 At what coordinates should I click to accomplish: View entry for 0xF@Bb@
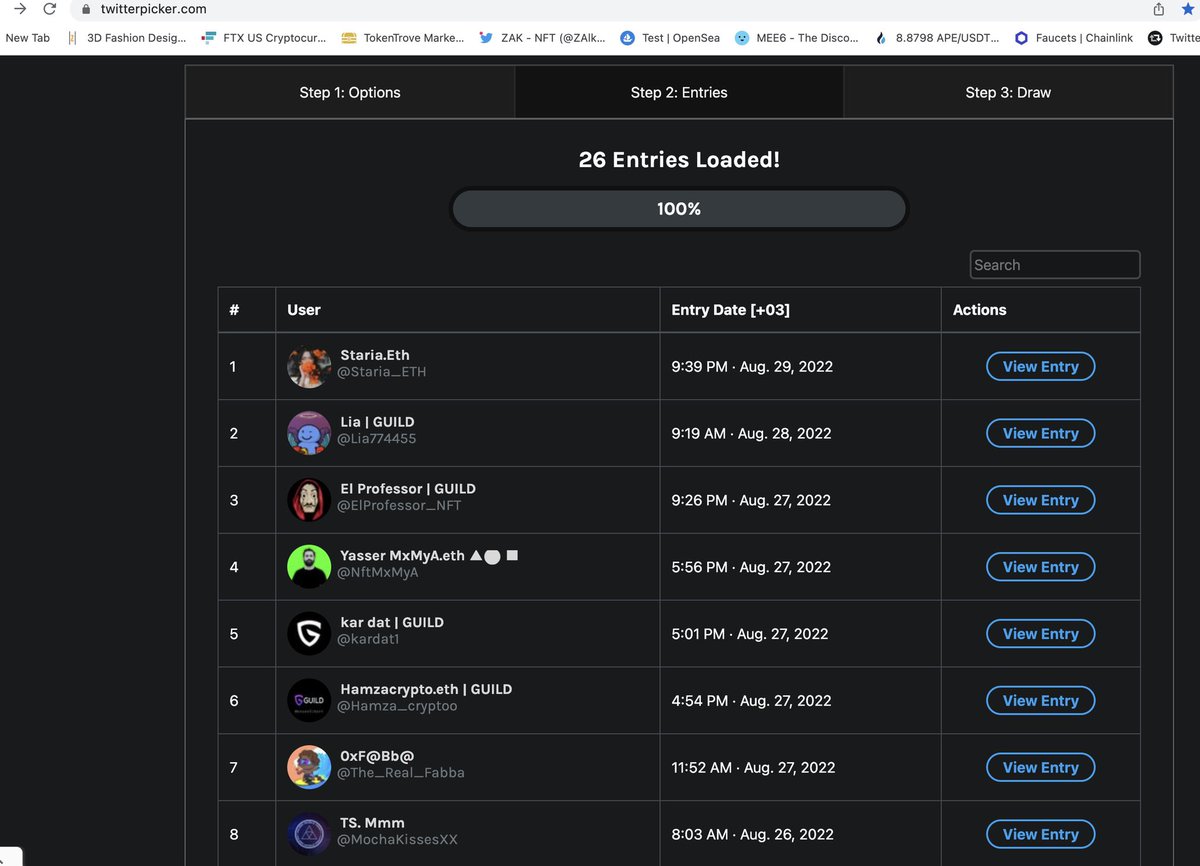click(1040, 768)
